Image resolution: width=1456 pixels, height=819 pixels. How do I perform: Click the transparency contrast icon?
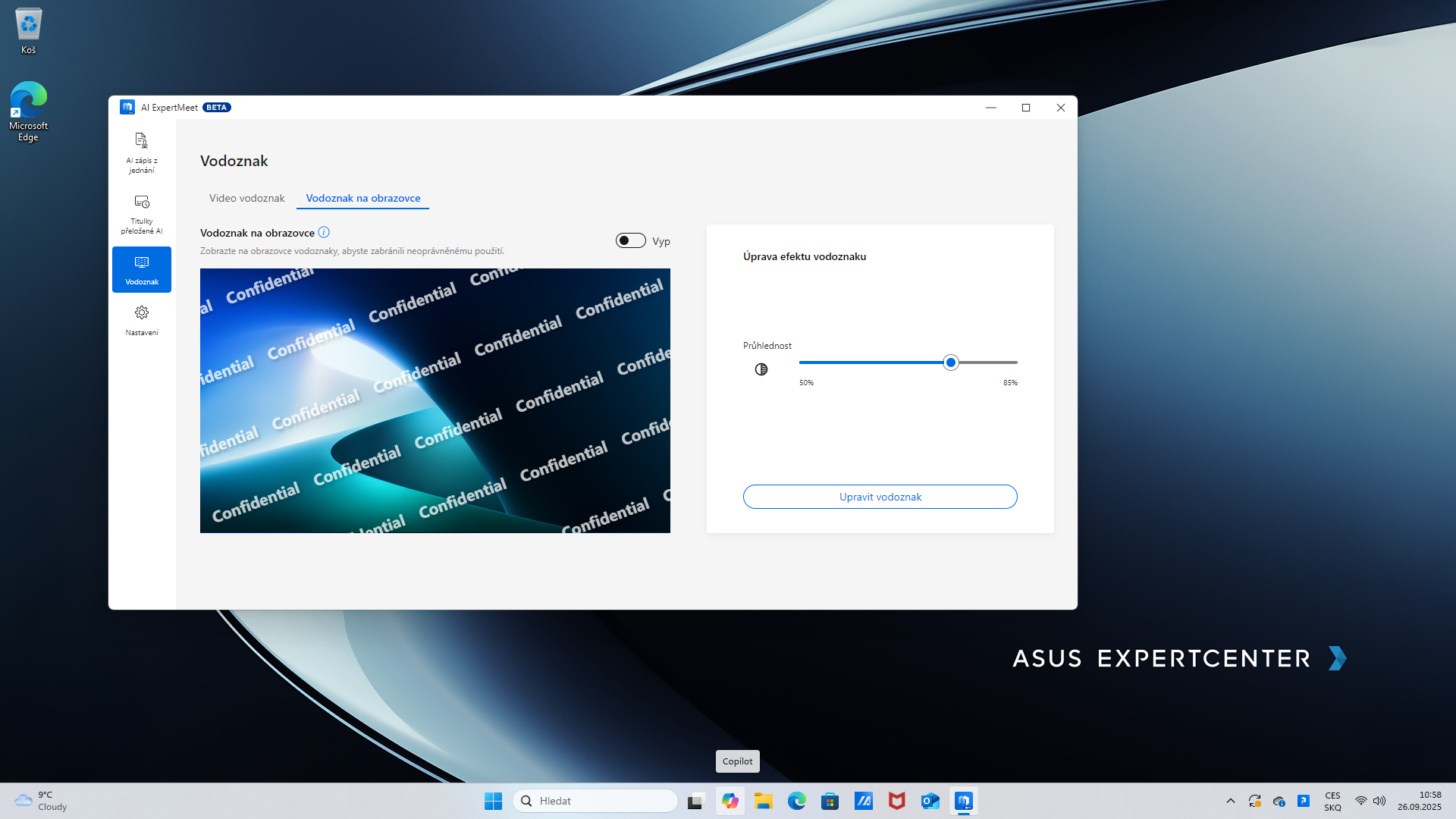point(761,369)
